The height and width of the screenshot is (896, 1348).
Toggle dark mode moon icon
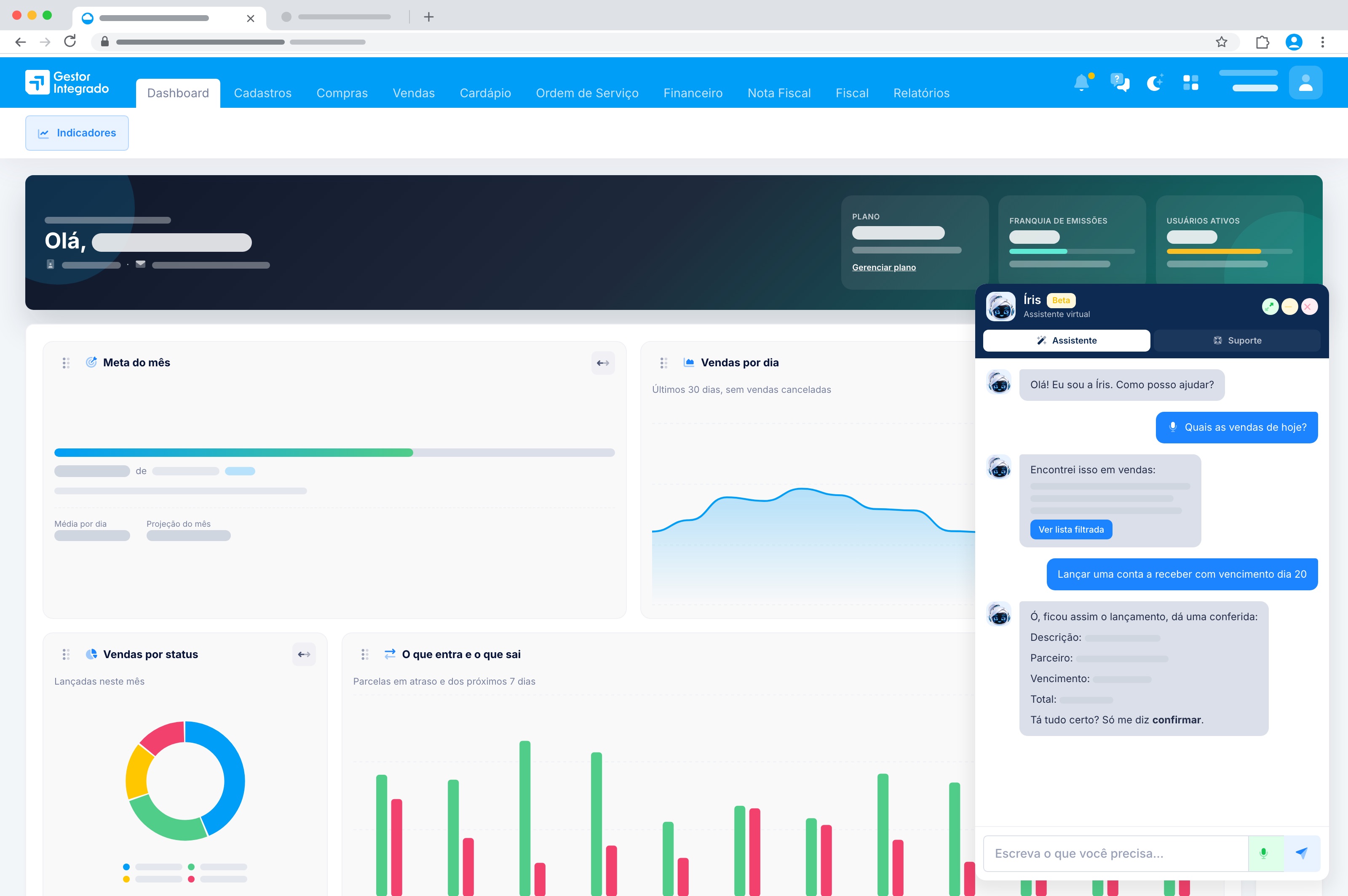point(1155,83)
